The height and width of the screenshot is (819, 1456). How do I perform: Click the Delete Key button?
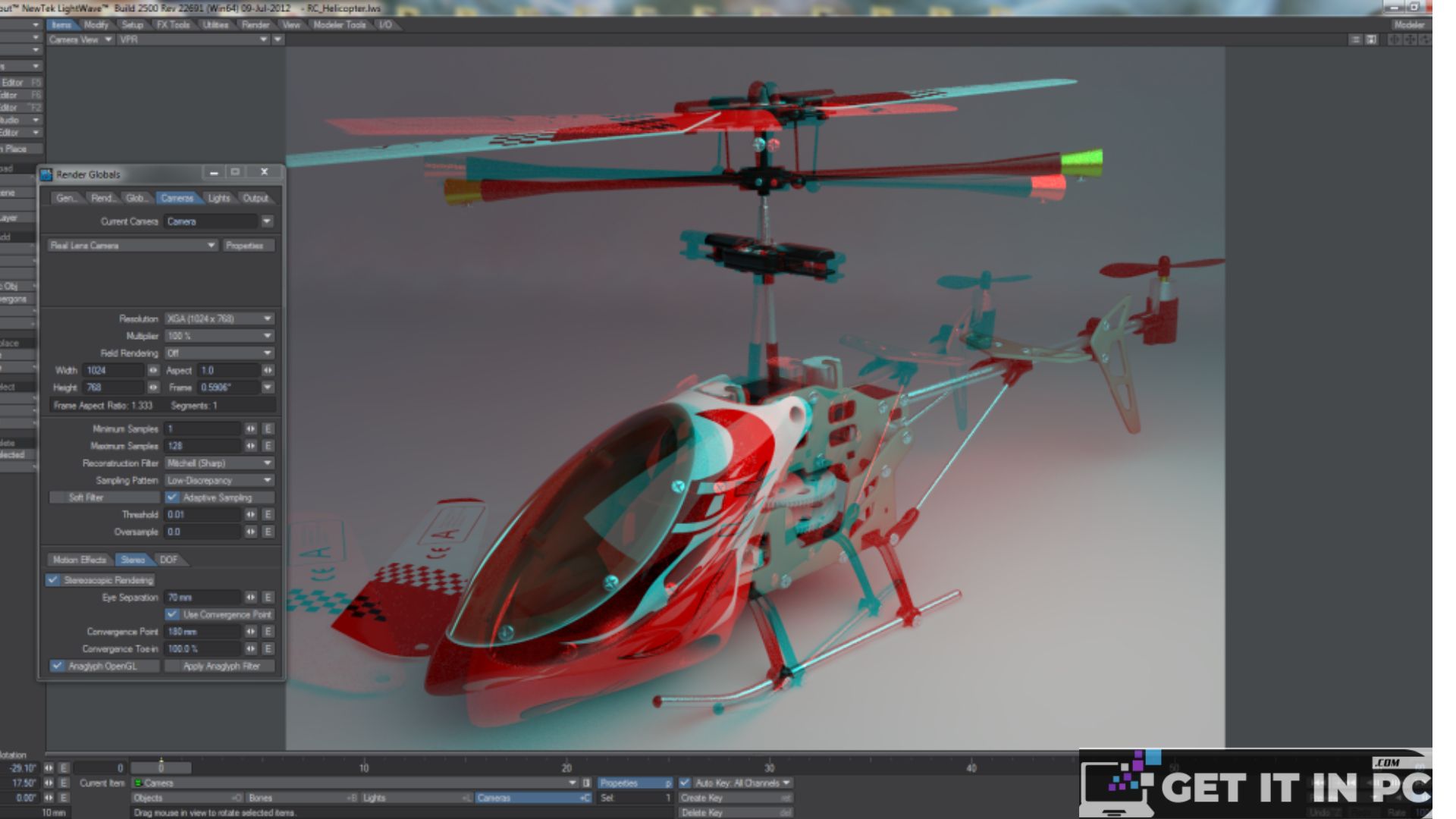[736, 813]
